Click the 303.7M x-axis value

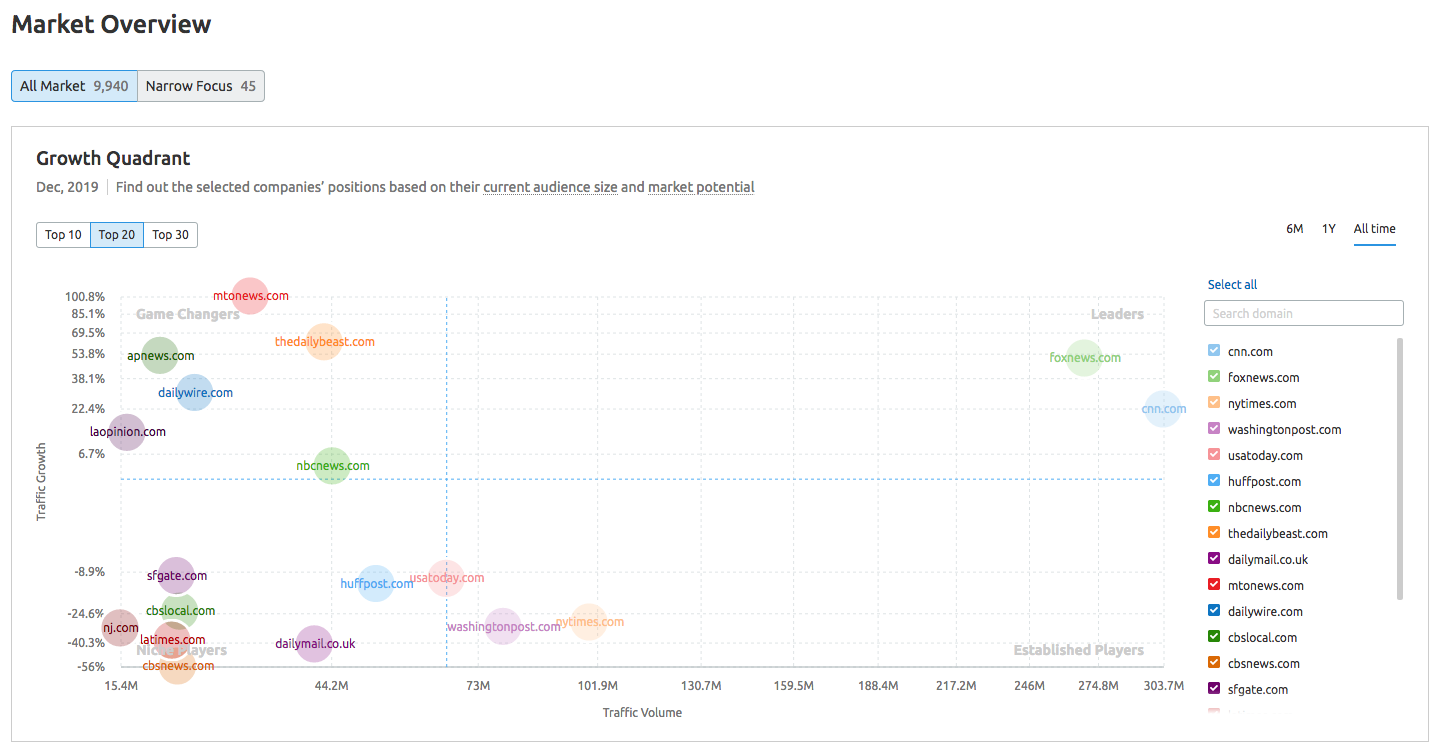[1164, 686]
